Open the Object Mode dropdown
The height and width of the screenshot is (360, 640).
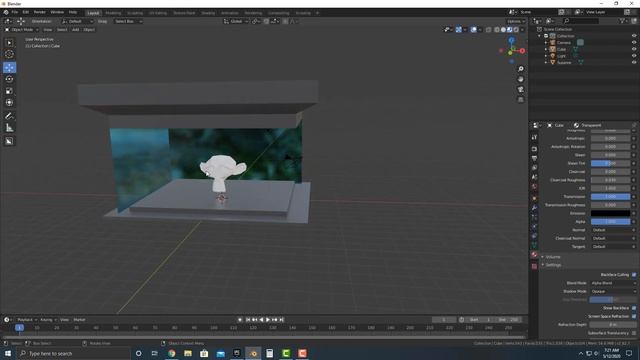pyautogui.click(x=22, y=30)
